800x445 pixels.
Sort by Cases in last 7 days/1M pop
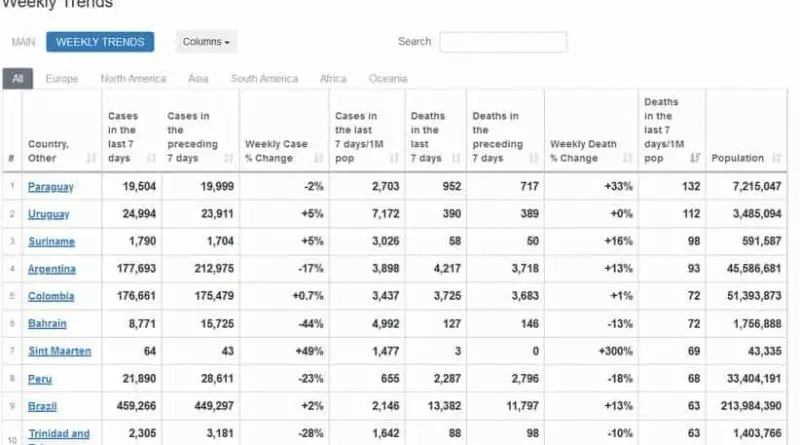[x=366, y=136]
